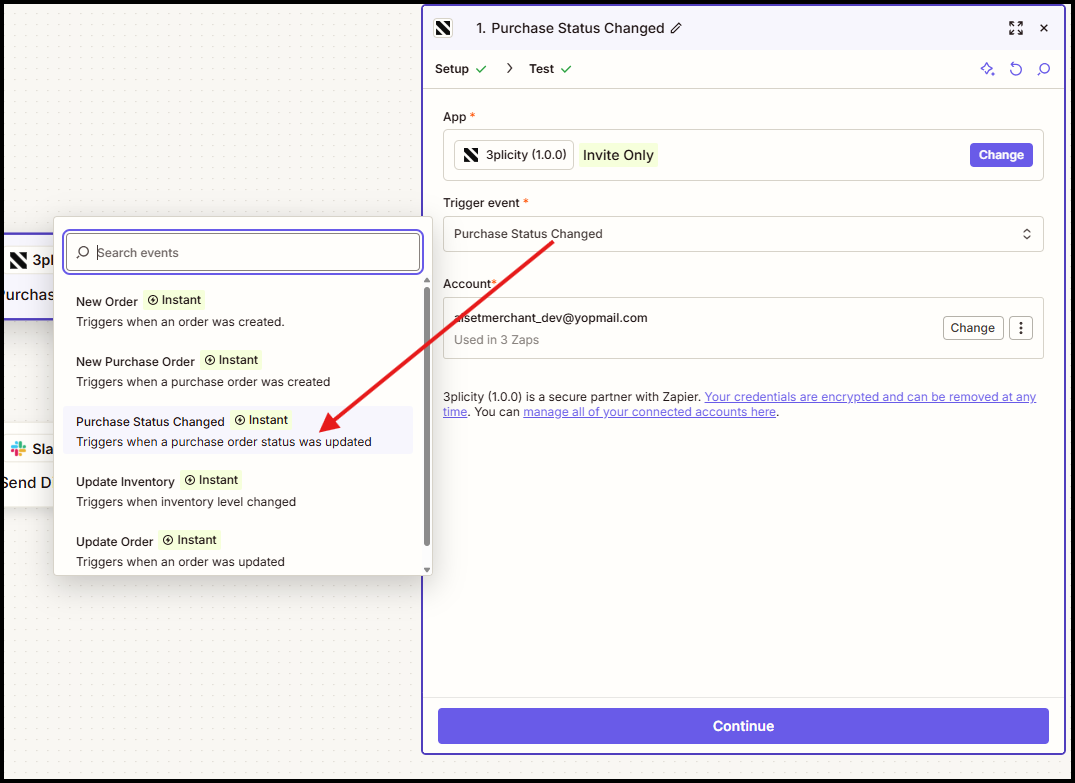Image resolution: width=1075 pixels, height=783 pixels.
Task: Click the 3plicity (1.0.0) app chip
Action: pyautogui.click(x=514, y=155)
